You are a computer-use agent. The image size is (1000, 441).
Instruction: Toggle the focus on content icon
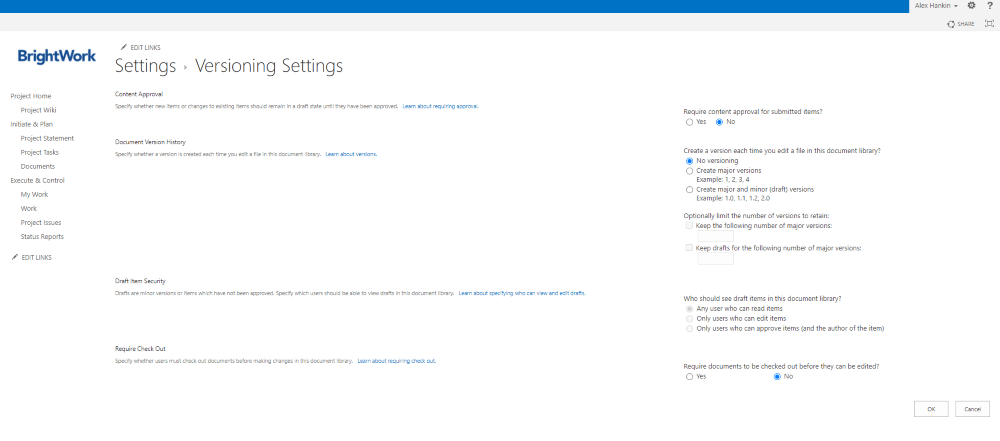click(989, 23)
